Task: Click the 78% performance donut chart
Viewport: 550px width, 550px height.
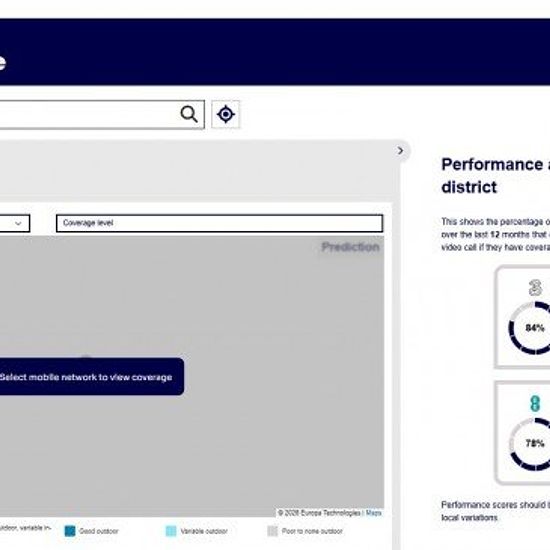Action: click(530, 444)
